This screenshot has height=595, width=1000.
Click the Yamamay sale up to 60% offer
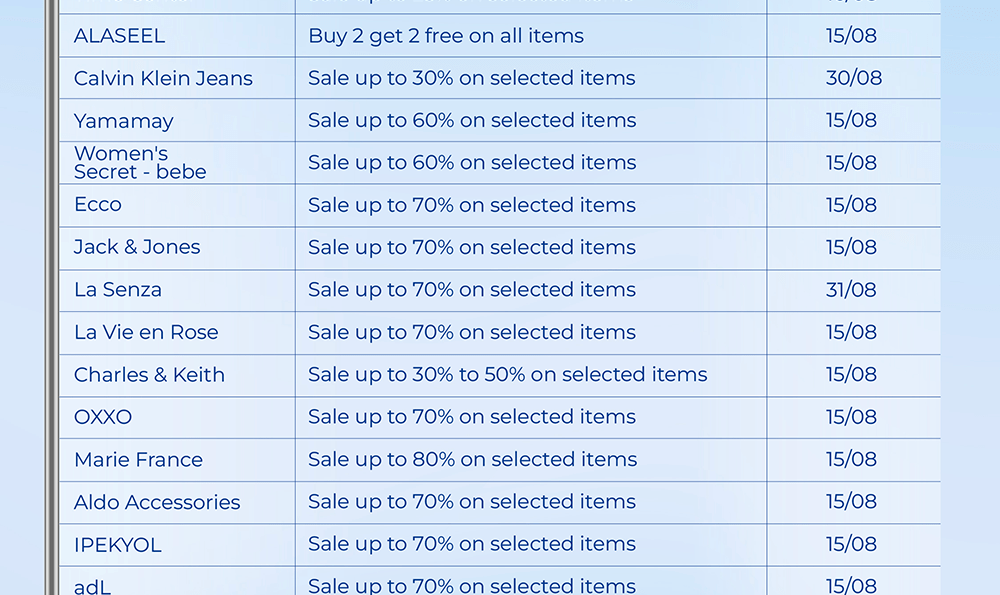pos(472,121)
